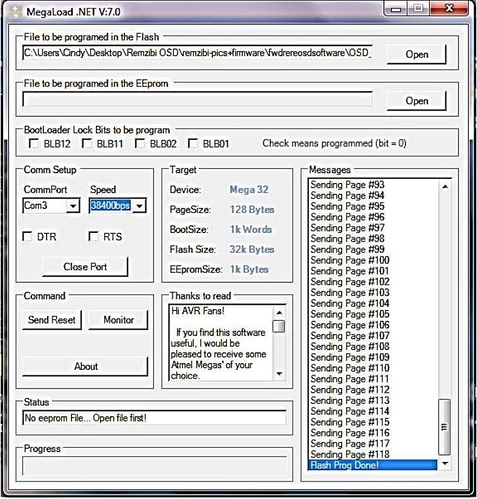477x499 pixels.
Task: Click scroll down arrow in Thanks to read box
Action: (279, 374)
